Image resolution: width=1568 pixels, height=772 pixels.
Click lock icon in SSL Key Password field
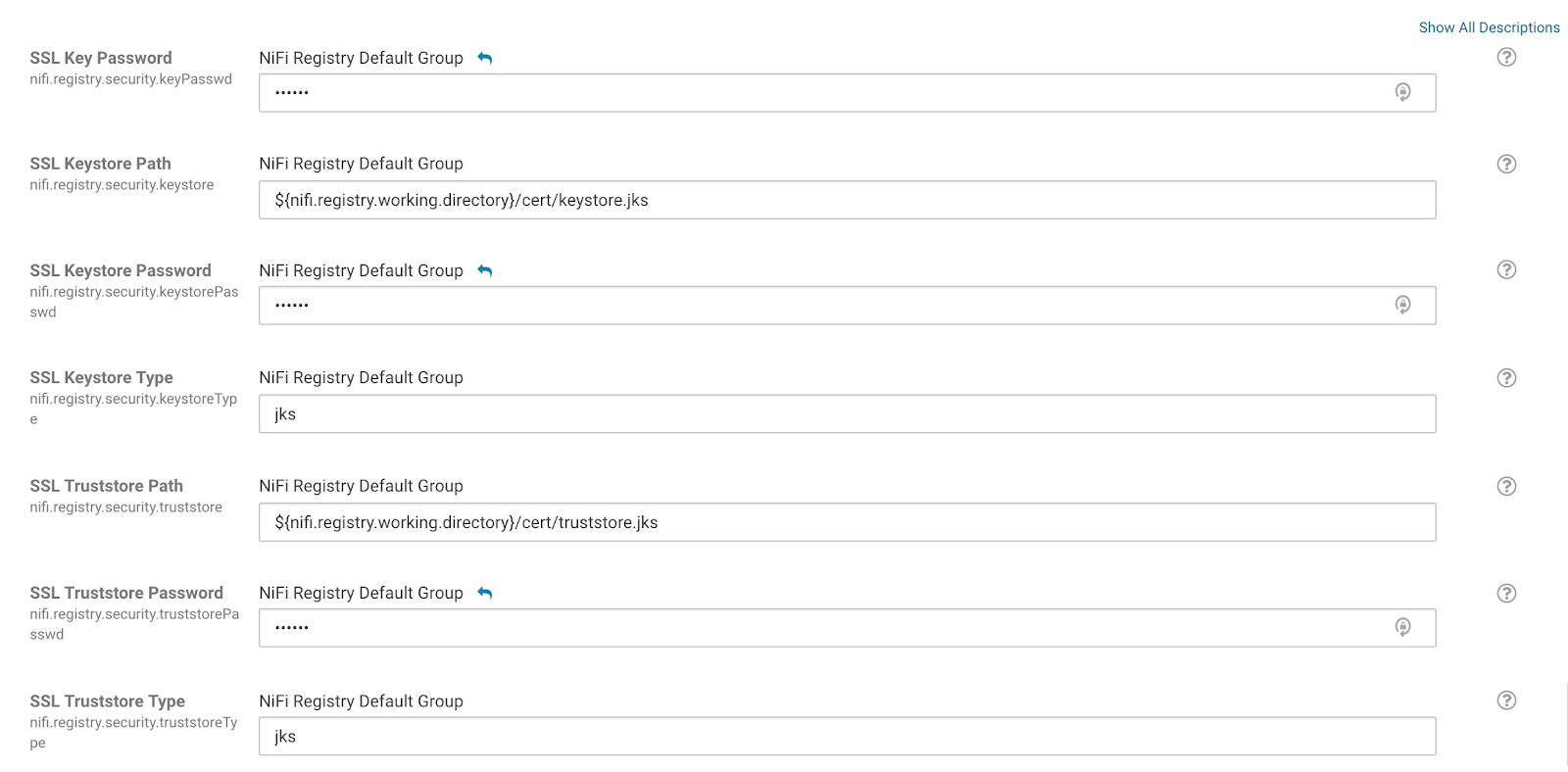click(x=1402, y=93)
